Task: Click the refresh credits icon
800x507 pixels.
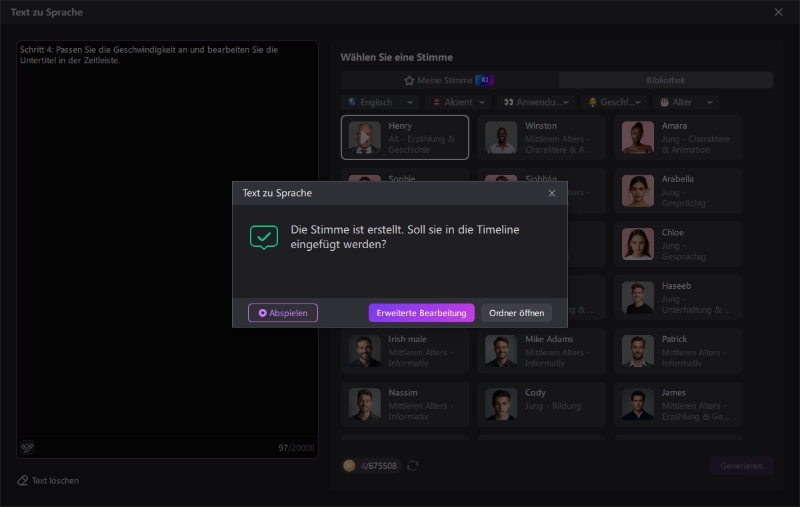Action: point(412,465)
